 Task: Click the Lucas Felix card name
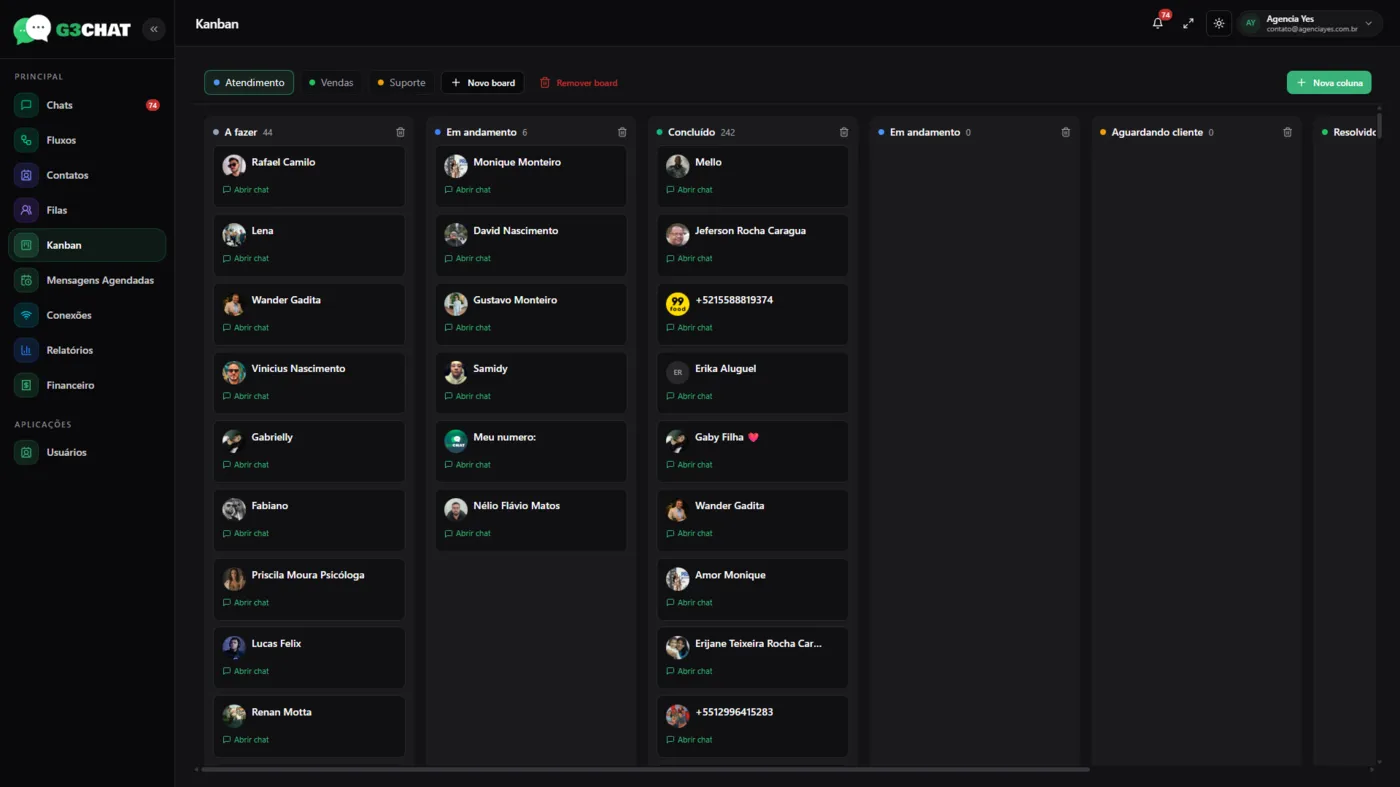pos(276,644)
